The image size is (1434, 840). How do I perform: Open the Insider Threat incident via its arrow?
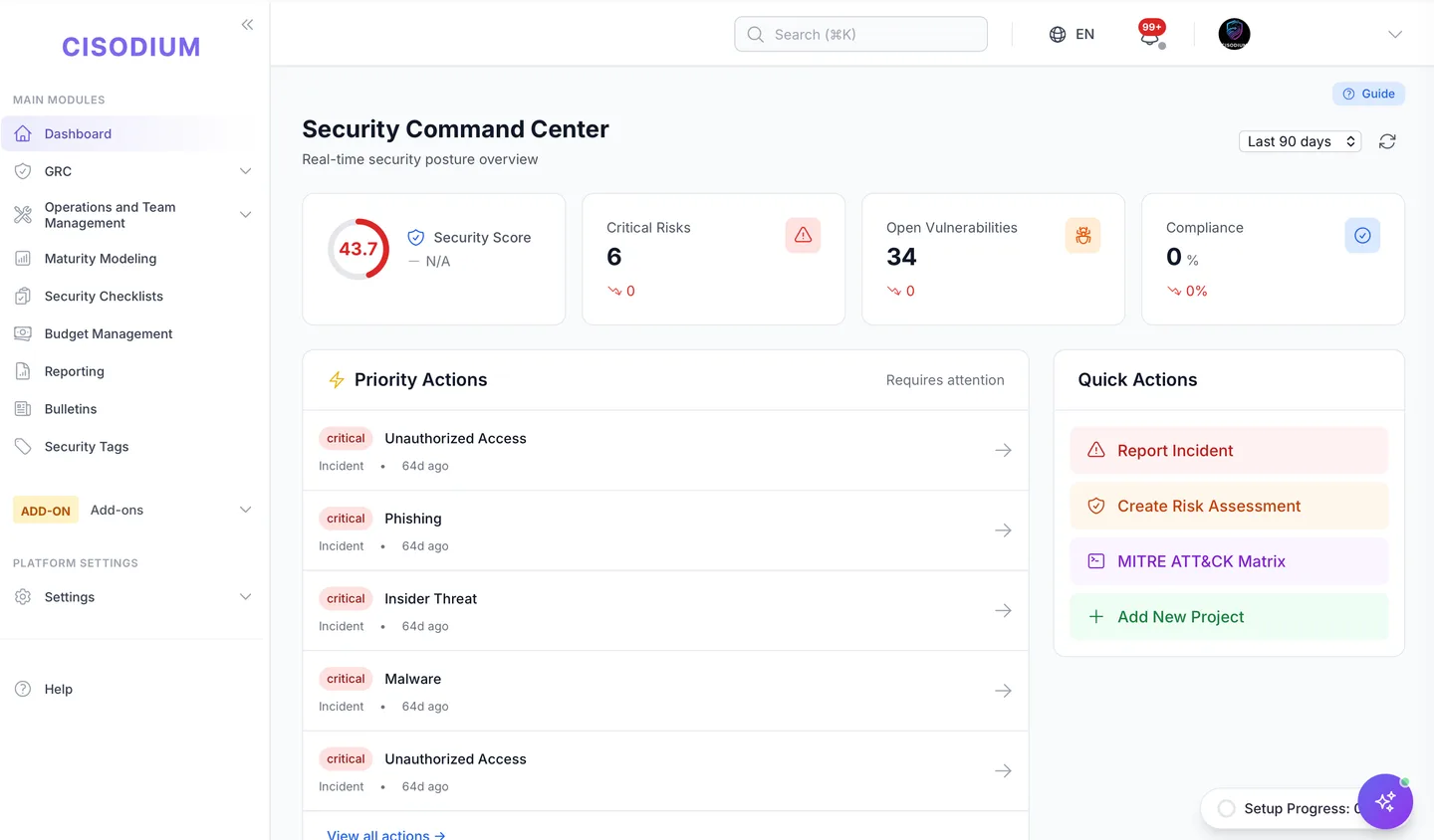[1003, 611]
